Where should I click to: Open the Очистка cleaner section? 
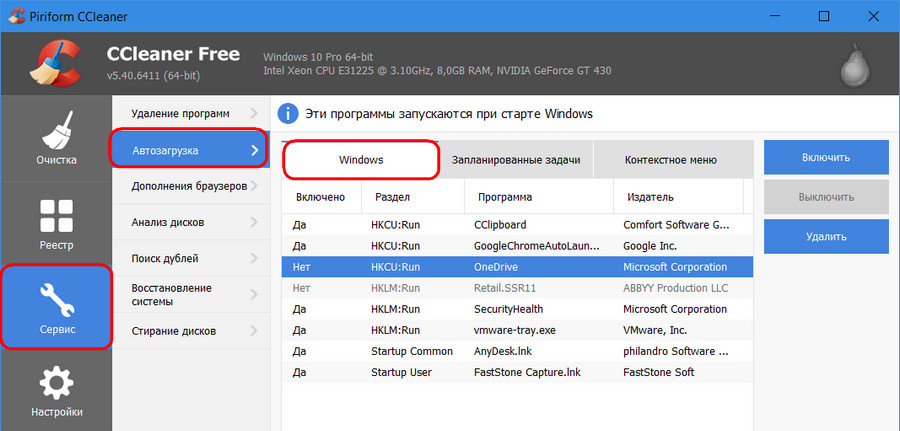pyautogui.click(x=56, y=138)
